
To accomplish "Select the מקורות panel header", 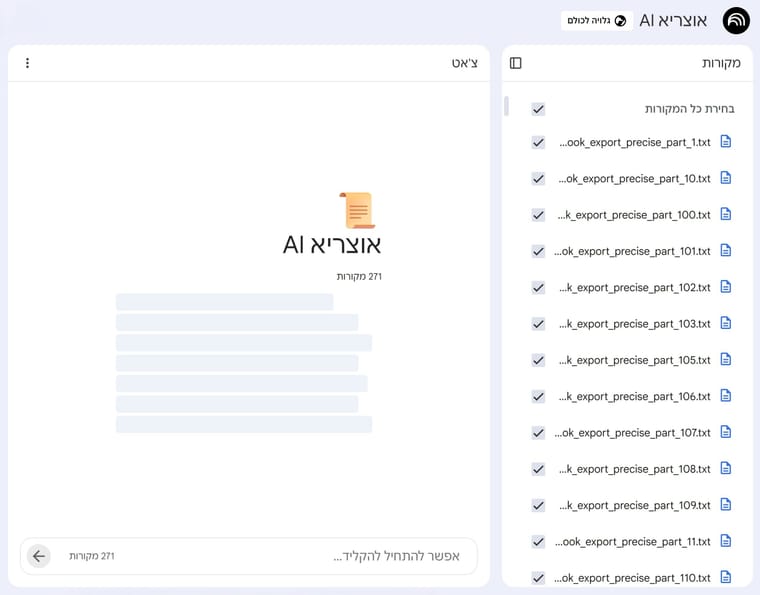I will pyautogui.click(x=721, y=63).
